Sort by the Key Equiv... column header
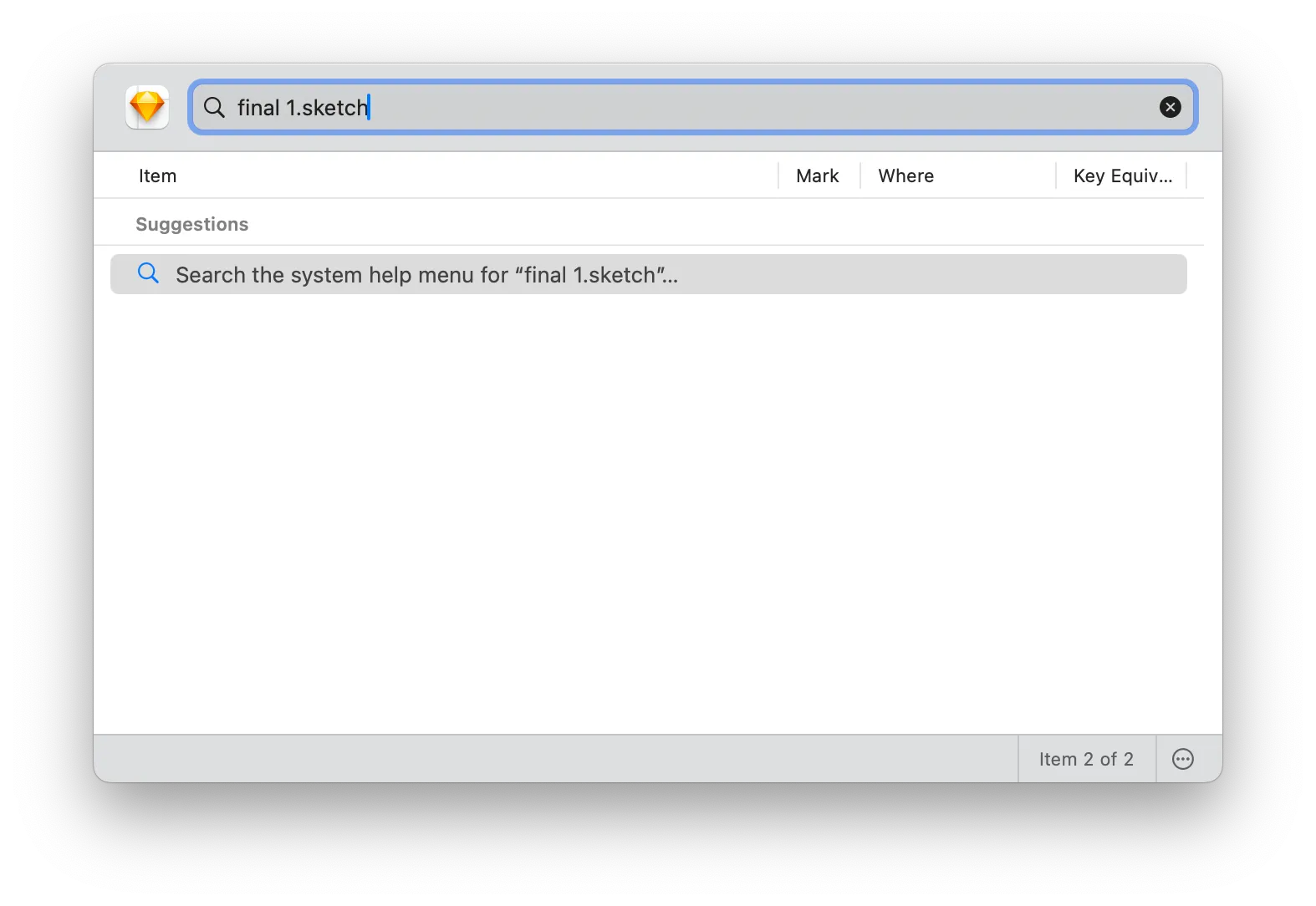This screenshot has height=906, width=1316. [1122, 176]
